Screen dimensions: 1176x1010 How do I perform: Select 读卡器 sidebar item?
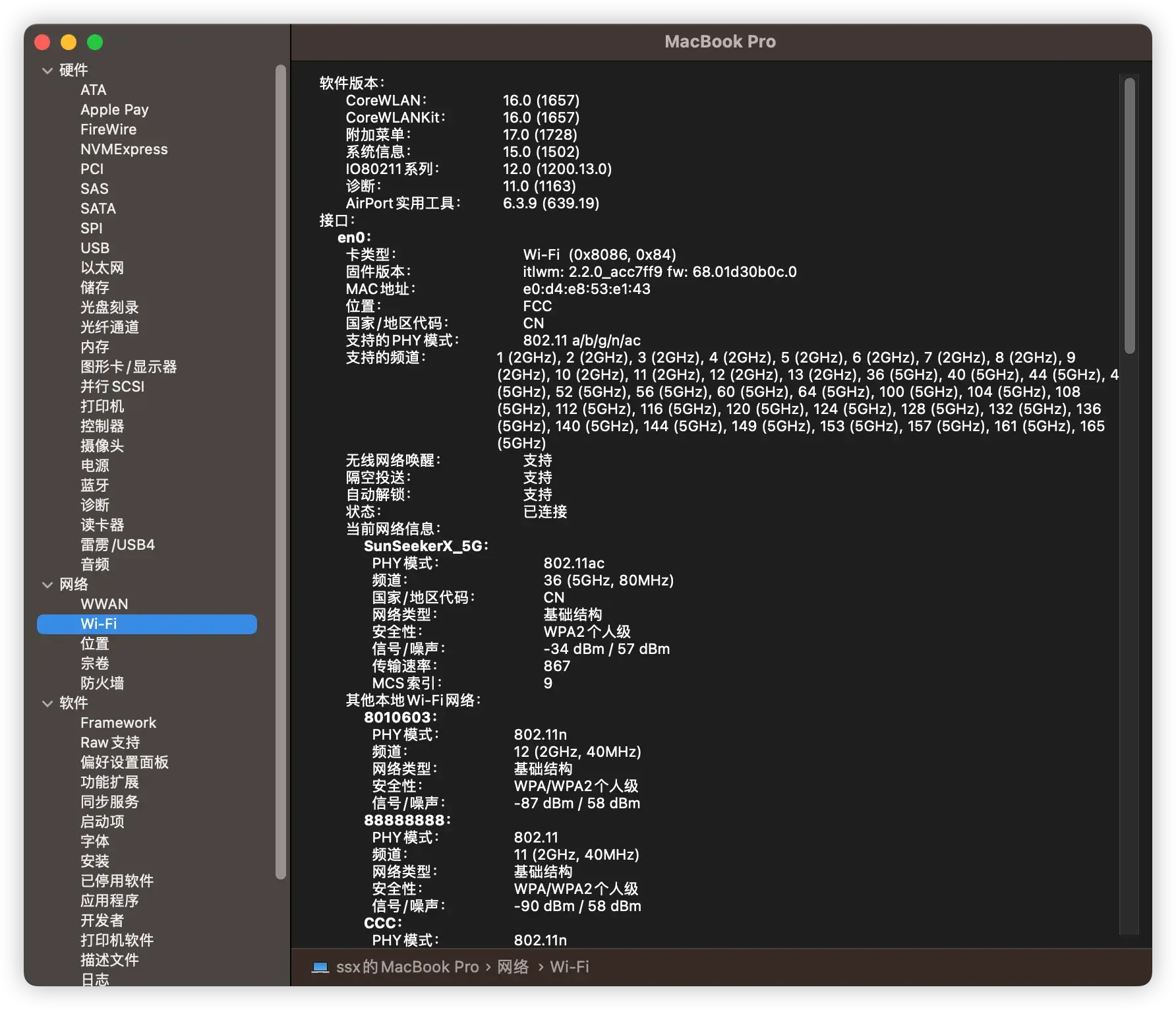click(x=102, y=525)
